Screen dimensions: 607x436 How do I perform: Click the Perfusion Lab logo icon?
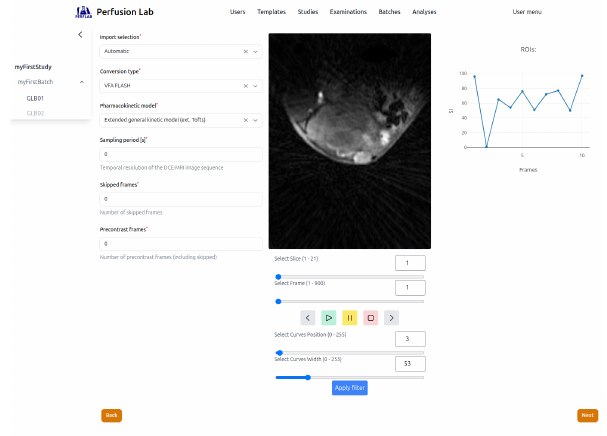tap(83, 12)
